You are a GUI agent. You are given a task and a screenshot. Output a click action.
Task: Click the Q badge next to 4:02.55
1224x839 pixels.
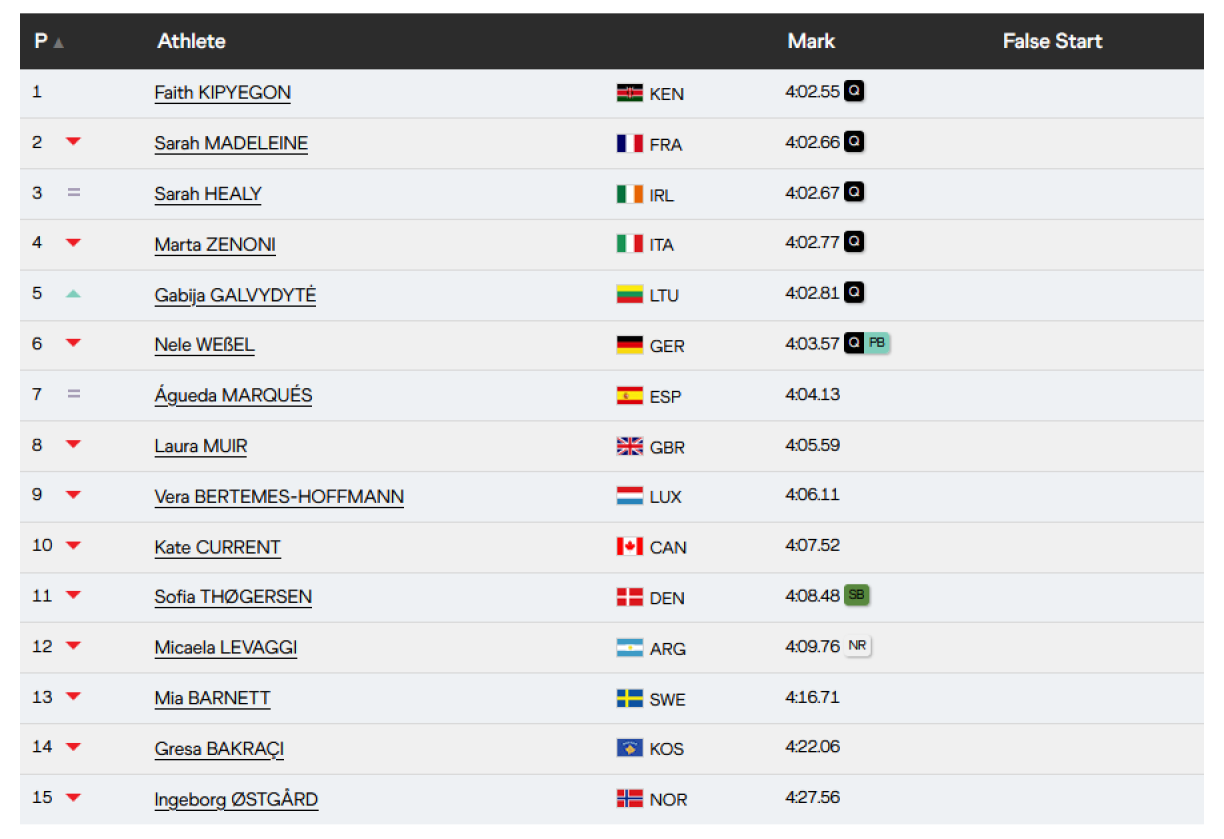pos(853,91)
